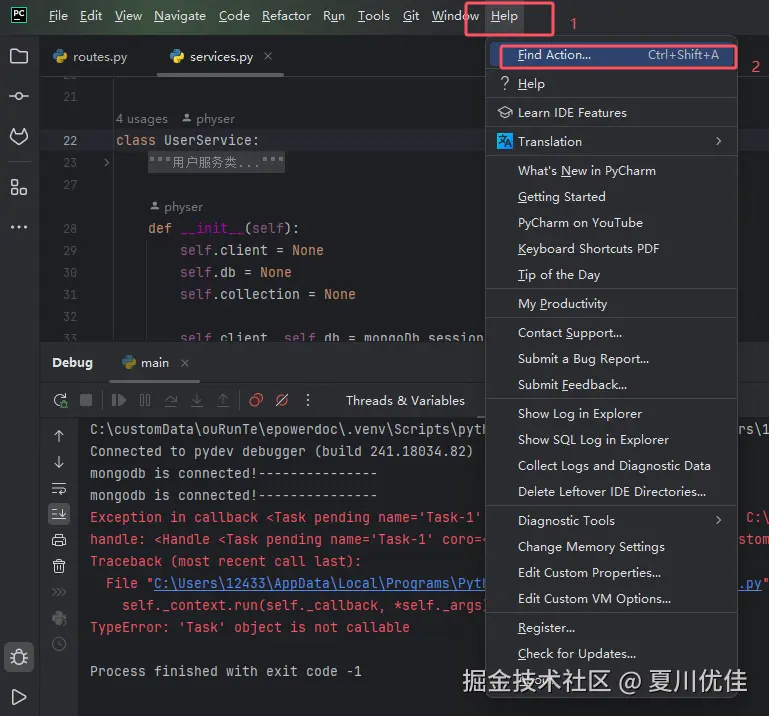Choose Tip of the Day
Screen dimensions: 769x716
click(x=612, y=275)
